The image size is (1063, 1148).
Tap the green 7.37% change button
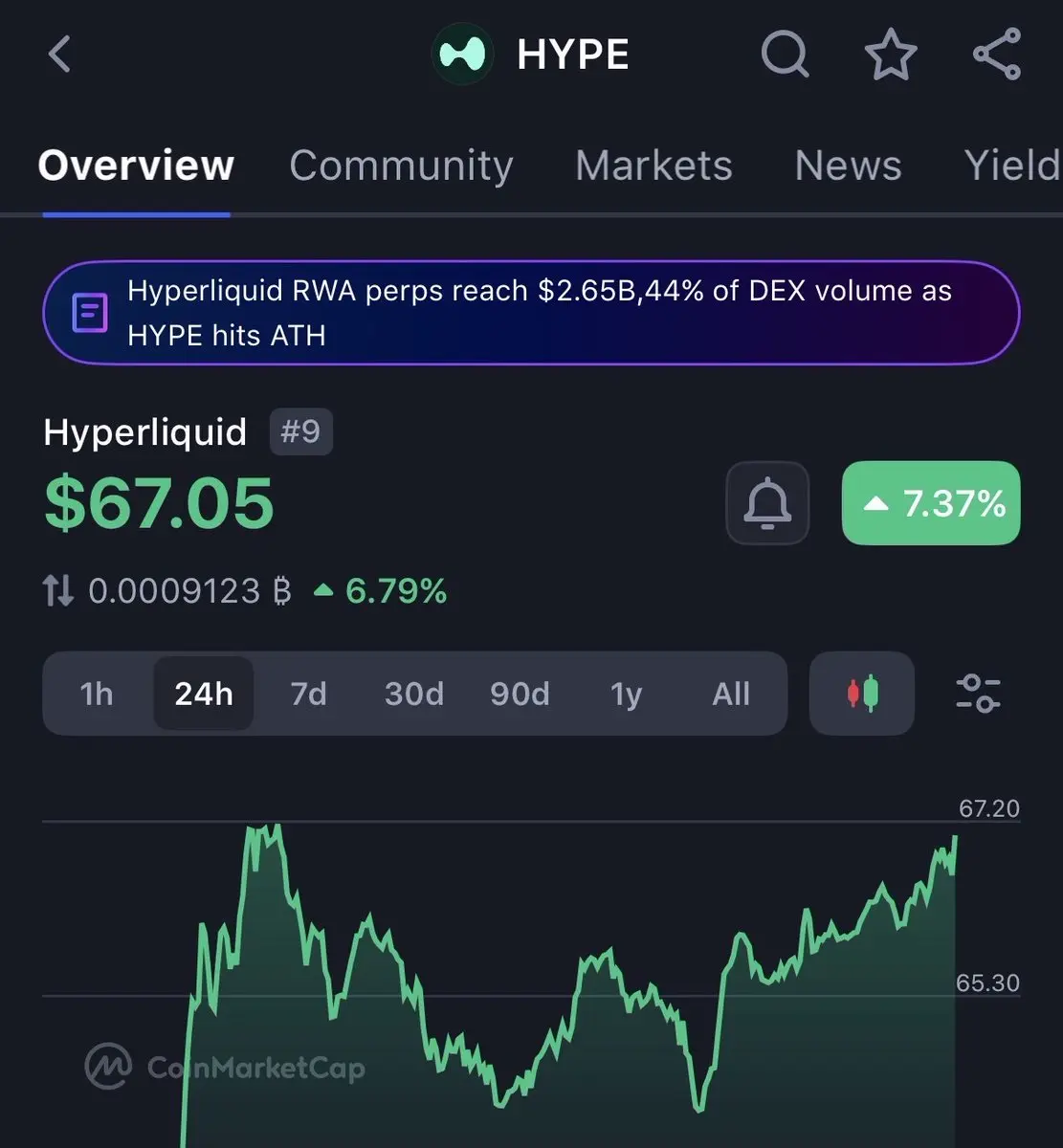(x=931, y=503)
